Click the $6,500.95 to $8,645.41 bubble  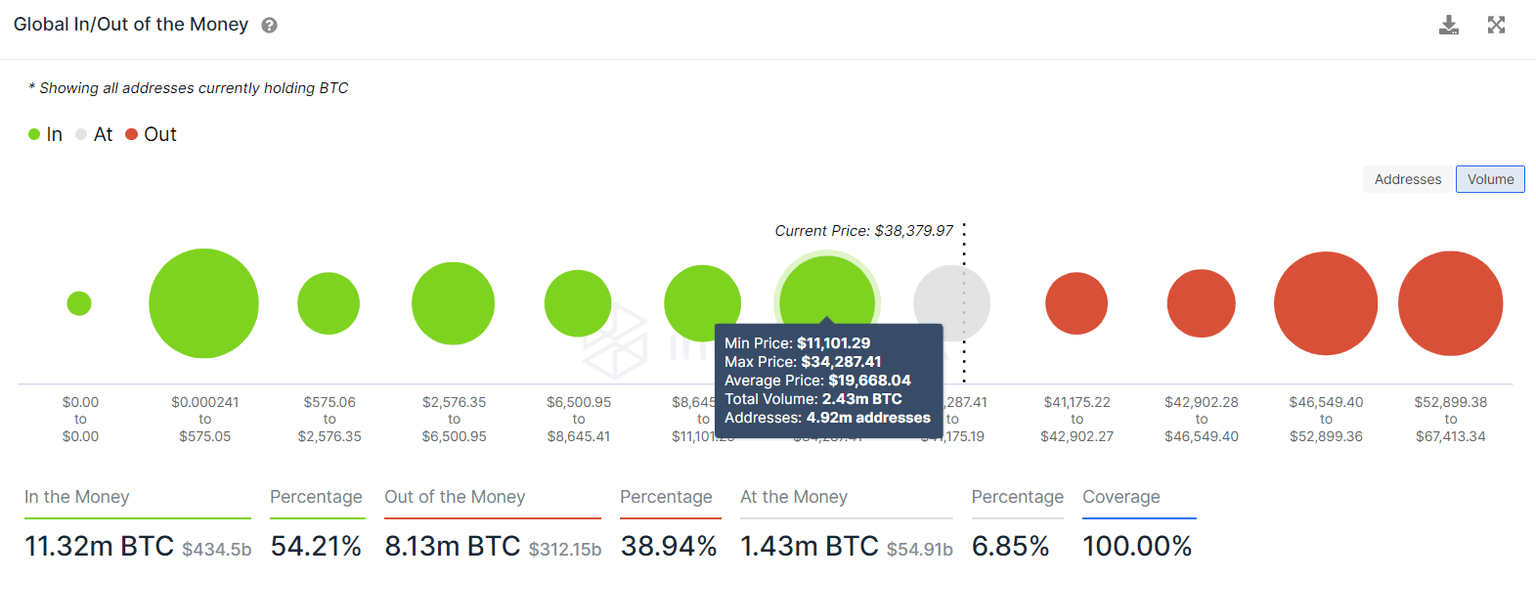(x=578, y=303)
